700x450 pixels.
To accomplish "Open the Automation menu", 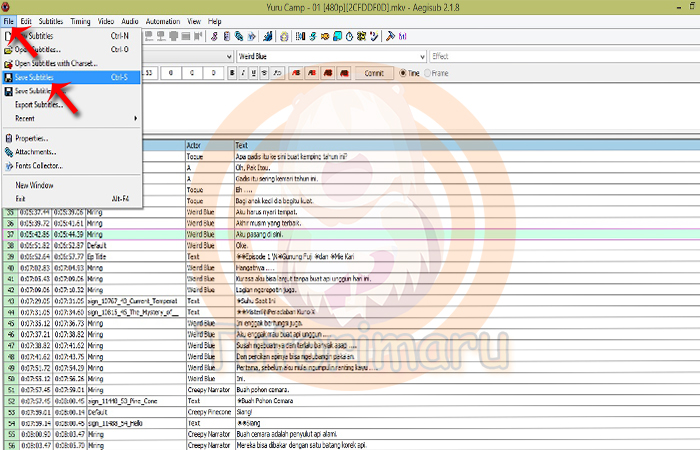I will 163,21.
